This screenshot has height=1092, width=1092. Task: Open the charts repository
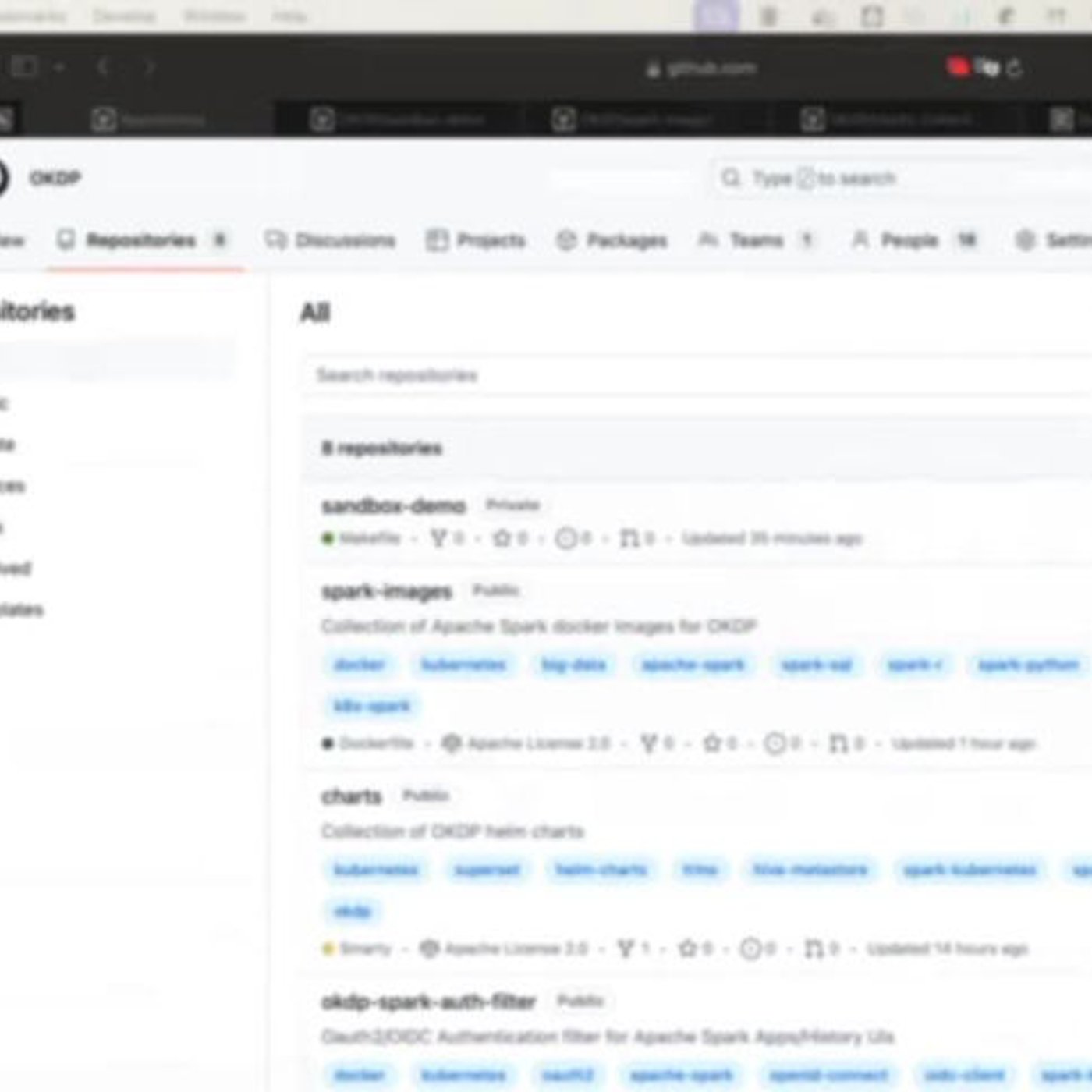(352, 796)
